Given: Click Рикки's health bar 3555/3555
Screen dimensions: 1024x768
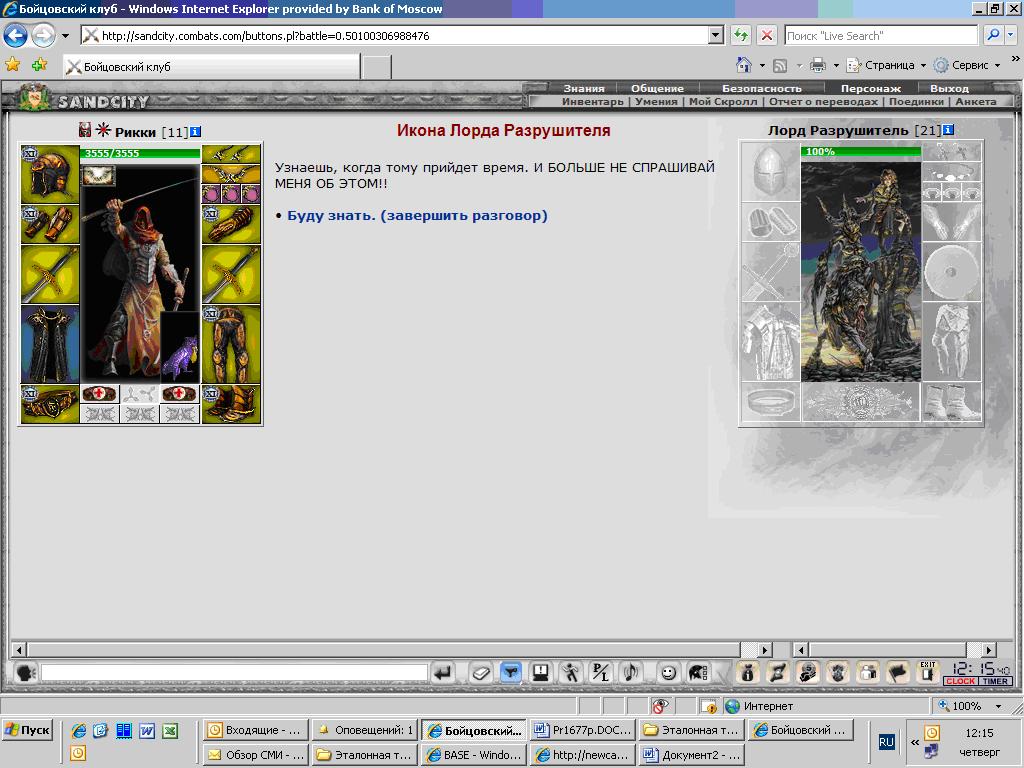Looking at the screenshot, I should tap(140, 153).
